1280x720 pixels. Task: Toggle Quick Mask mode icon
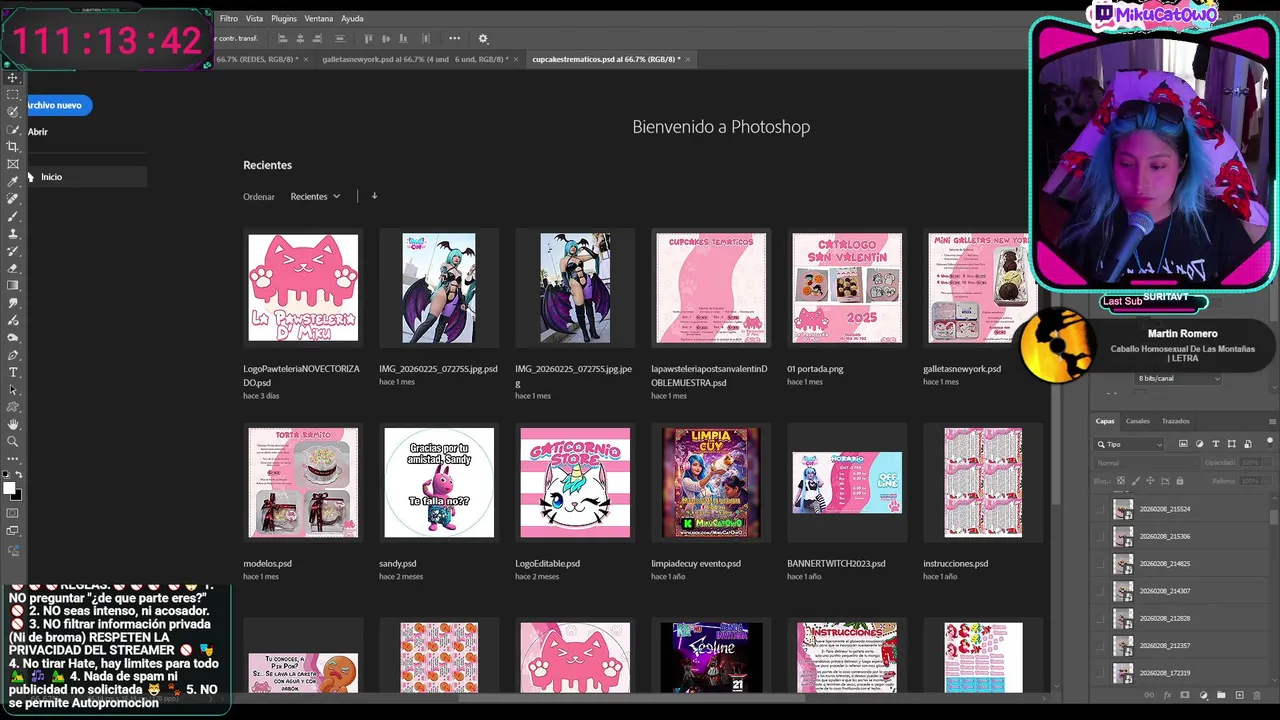point(12,513)
